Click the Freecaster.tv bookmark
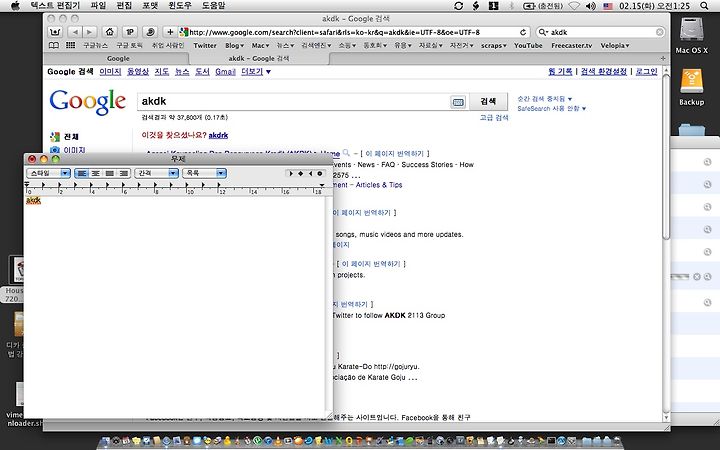This screenshot has width=720, height=450. [x=572, y=45]
